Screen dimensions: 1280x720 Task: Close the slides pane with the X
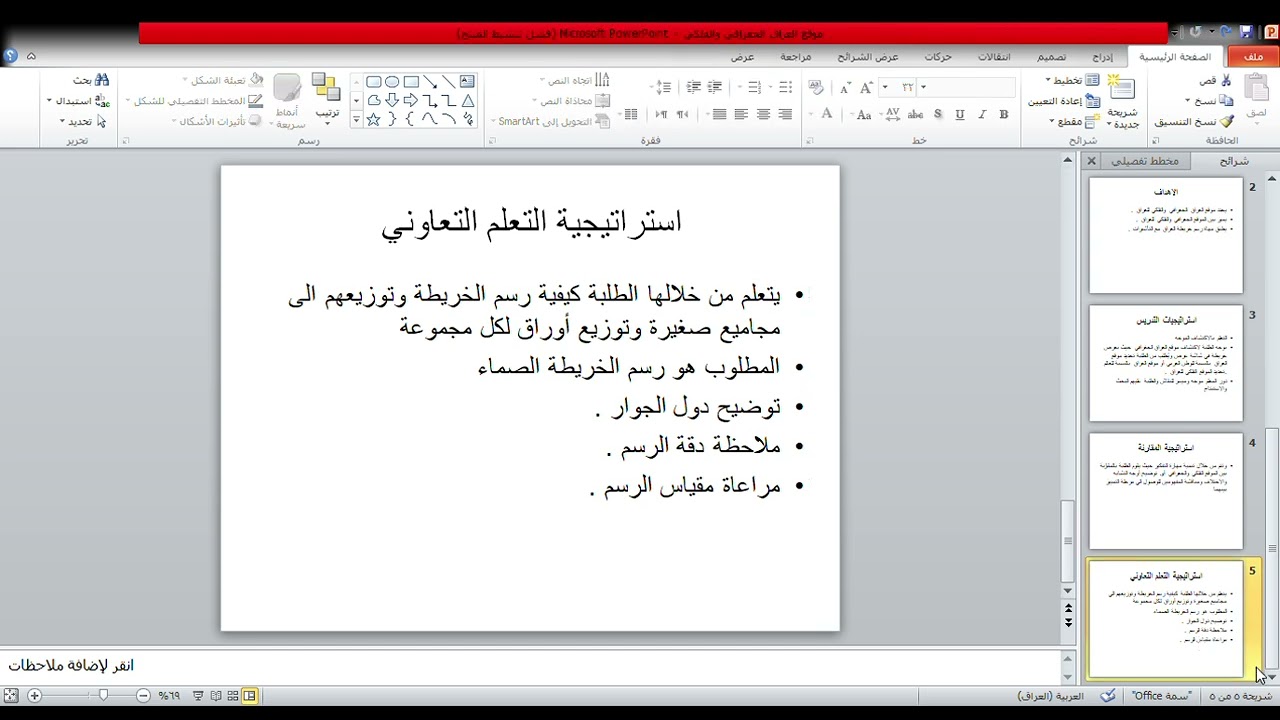[x=1091, y=161]
